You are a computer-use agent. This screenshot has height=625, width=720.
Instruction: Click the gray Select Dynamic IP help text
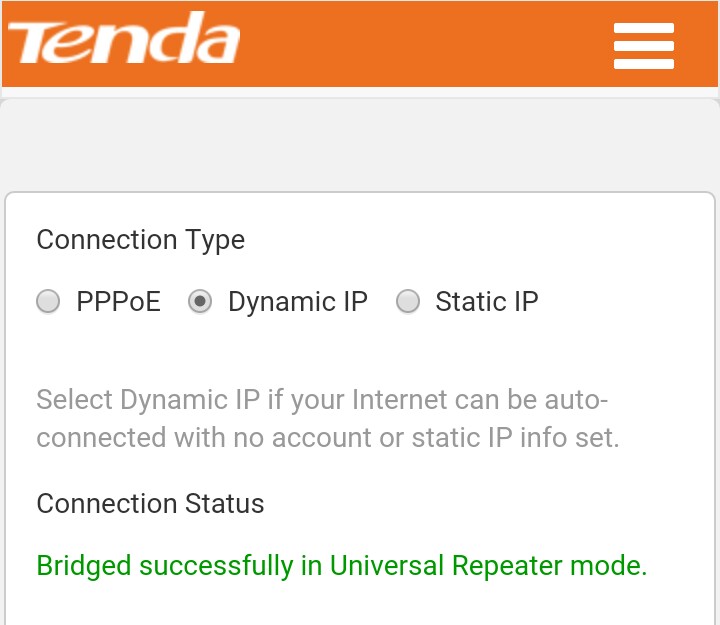pos(328,418)
